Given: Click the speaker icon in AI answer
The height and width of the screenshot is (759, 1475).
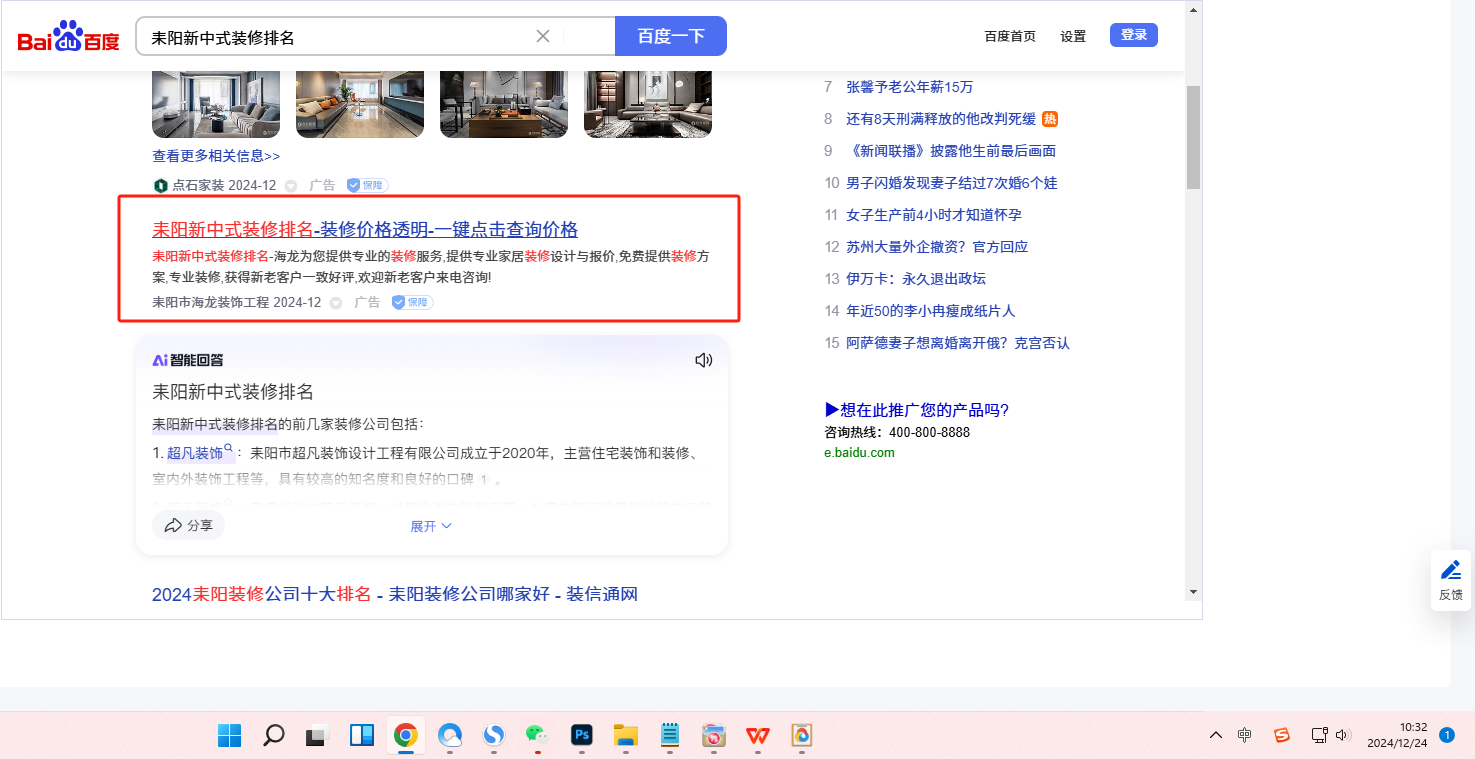Looking at the screenshot, I should pos(704,360).
